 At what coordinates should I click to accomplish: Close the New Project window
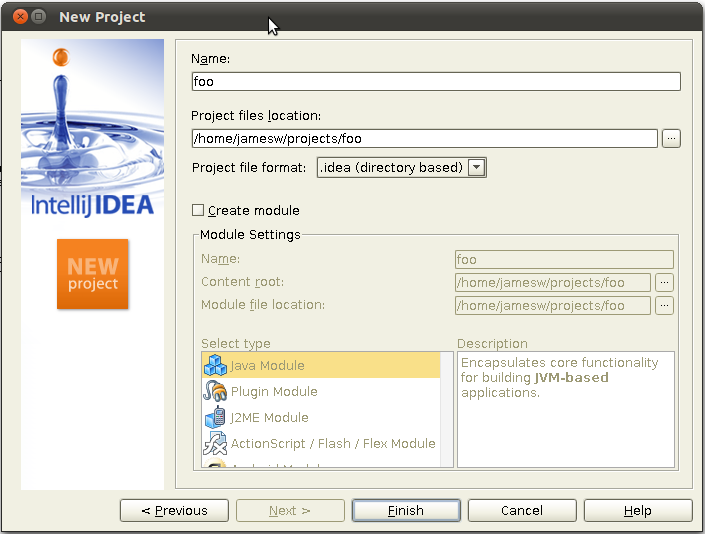coord(17,17)
